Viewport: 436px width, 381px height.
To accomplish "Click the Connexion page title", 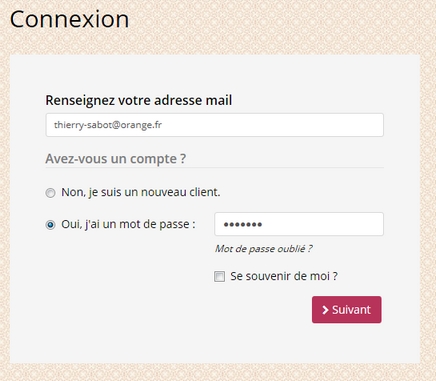I will [x=69, y=19].
